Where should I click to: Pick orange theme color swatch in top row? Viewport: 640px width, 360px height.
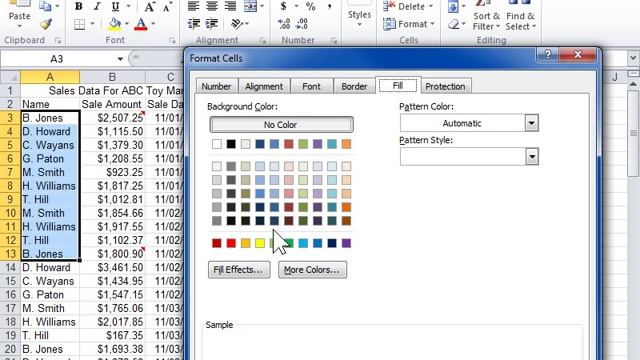point(346,144)
